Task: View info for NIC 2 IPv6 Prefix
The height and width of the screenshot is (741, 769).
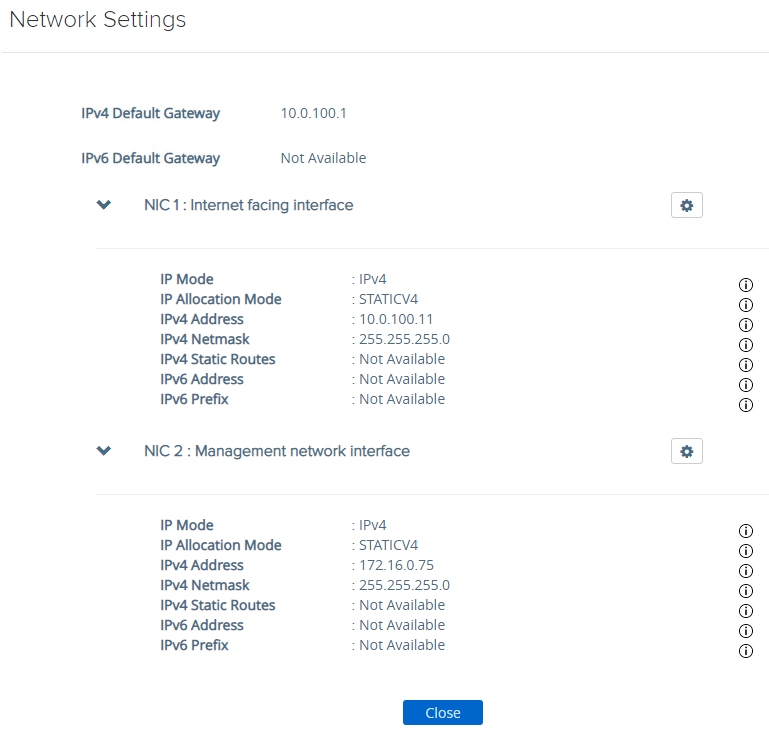Action: (x=745, y=651)
